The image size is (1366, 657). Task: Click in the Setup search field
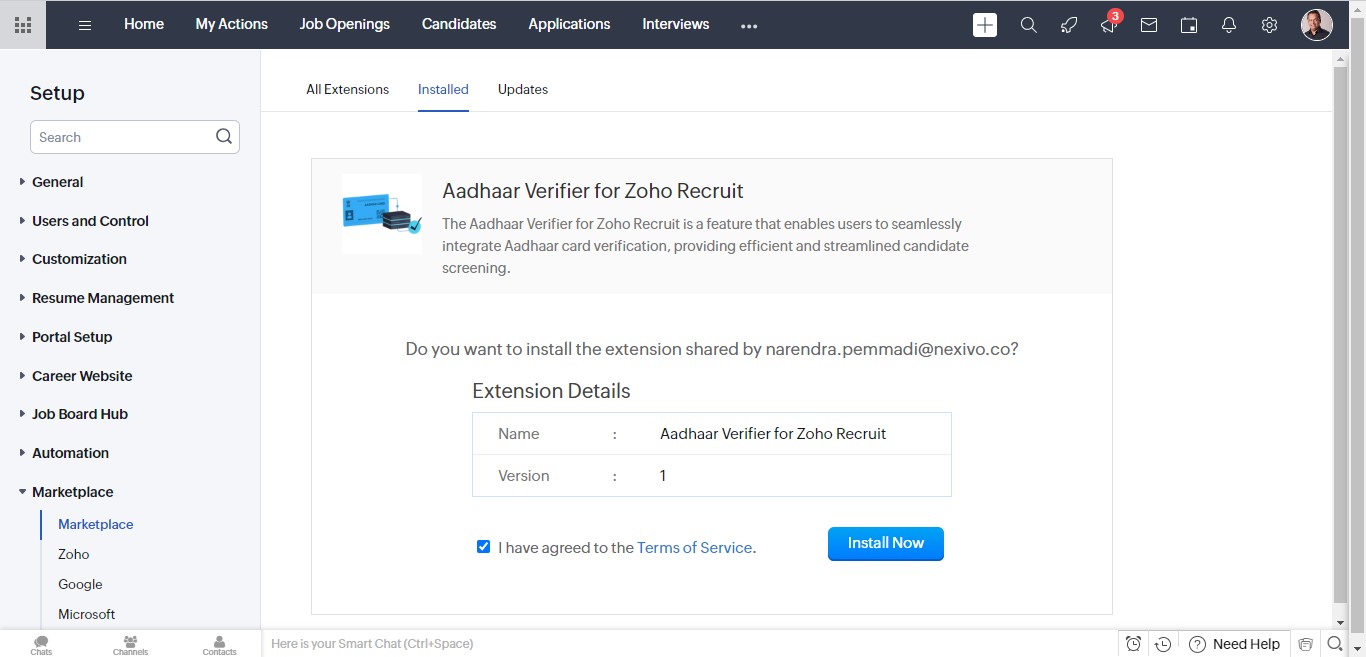pos(135,137)
